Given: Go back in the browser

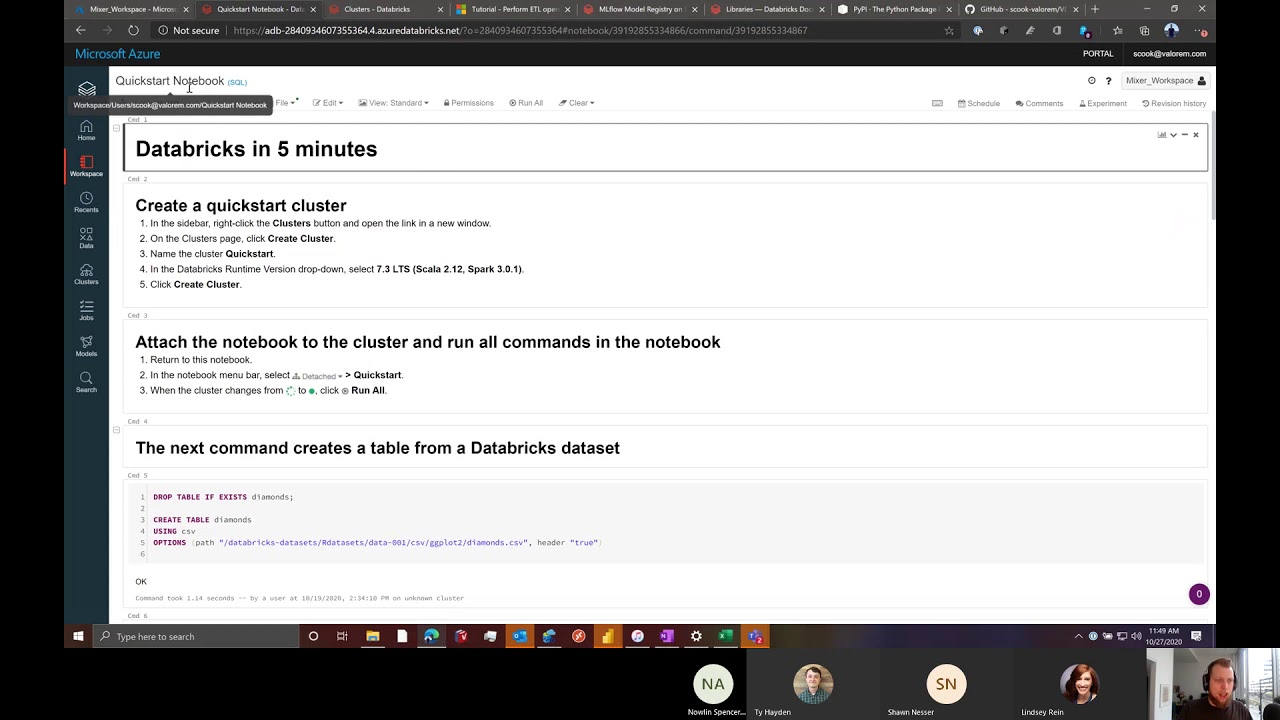Looking at the screenshot, I should 81,30.
